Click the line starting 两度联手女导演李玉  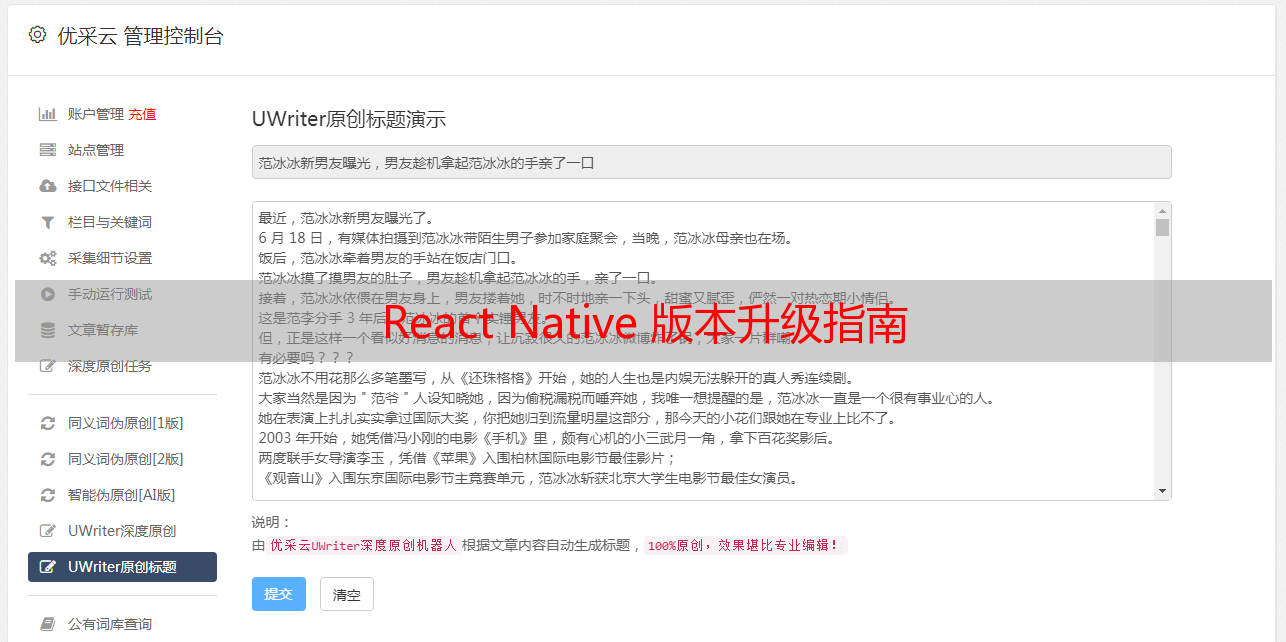coord(468,458)
